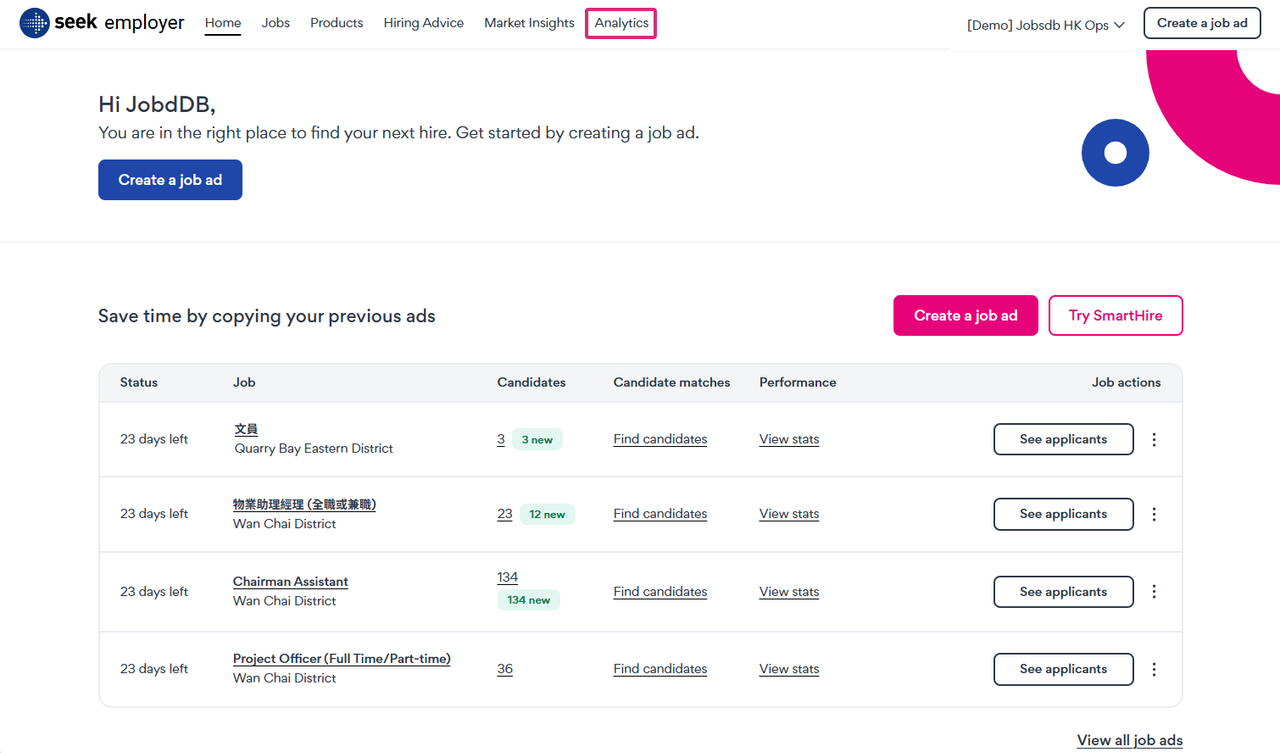Select Hiring Advice in the navigation
The width and height of the screenshot is (1280, 753).
(x=423, y=23)
